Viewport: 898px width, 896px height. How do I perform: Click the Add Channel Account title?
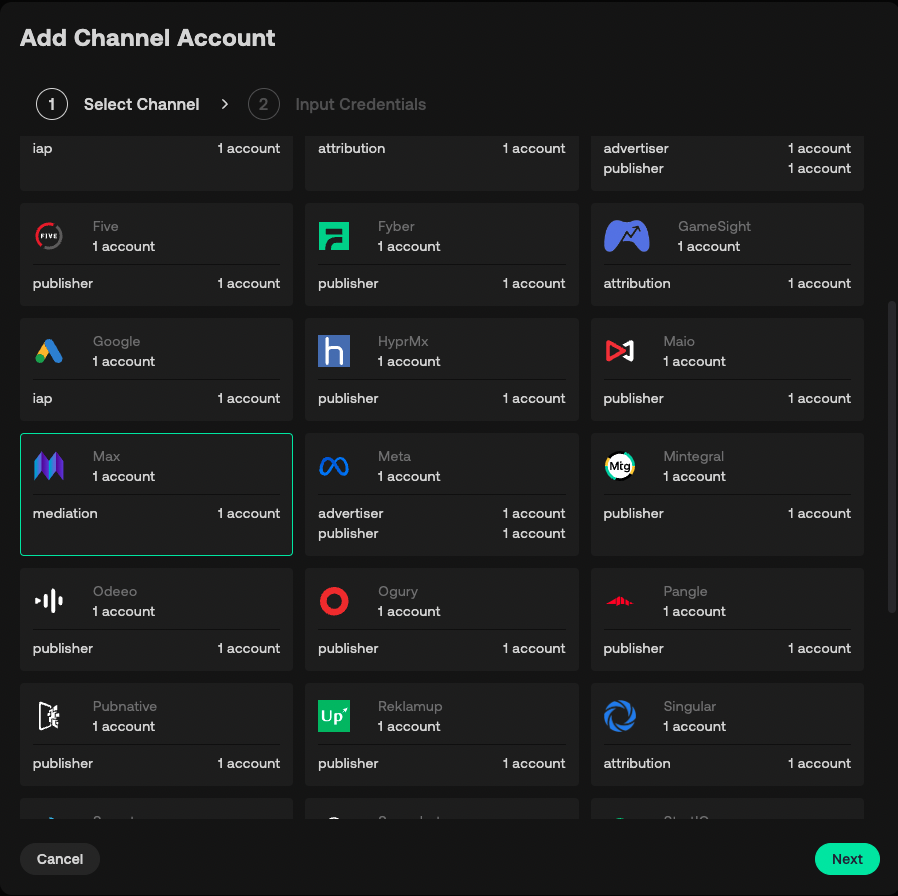pyautogui.click(x=148, y=38)
